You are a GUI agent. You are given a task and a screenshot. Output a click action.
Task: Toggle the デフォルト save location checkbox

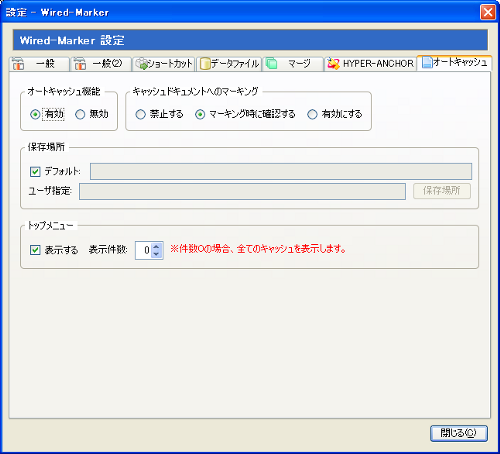35,172
